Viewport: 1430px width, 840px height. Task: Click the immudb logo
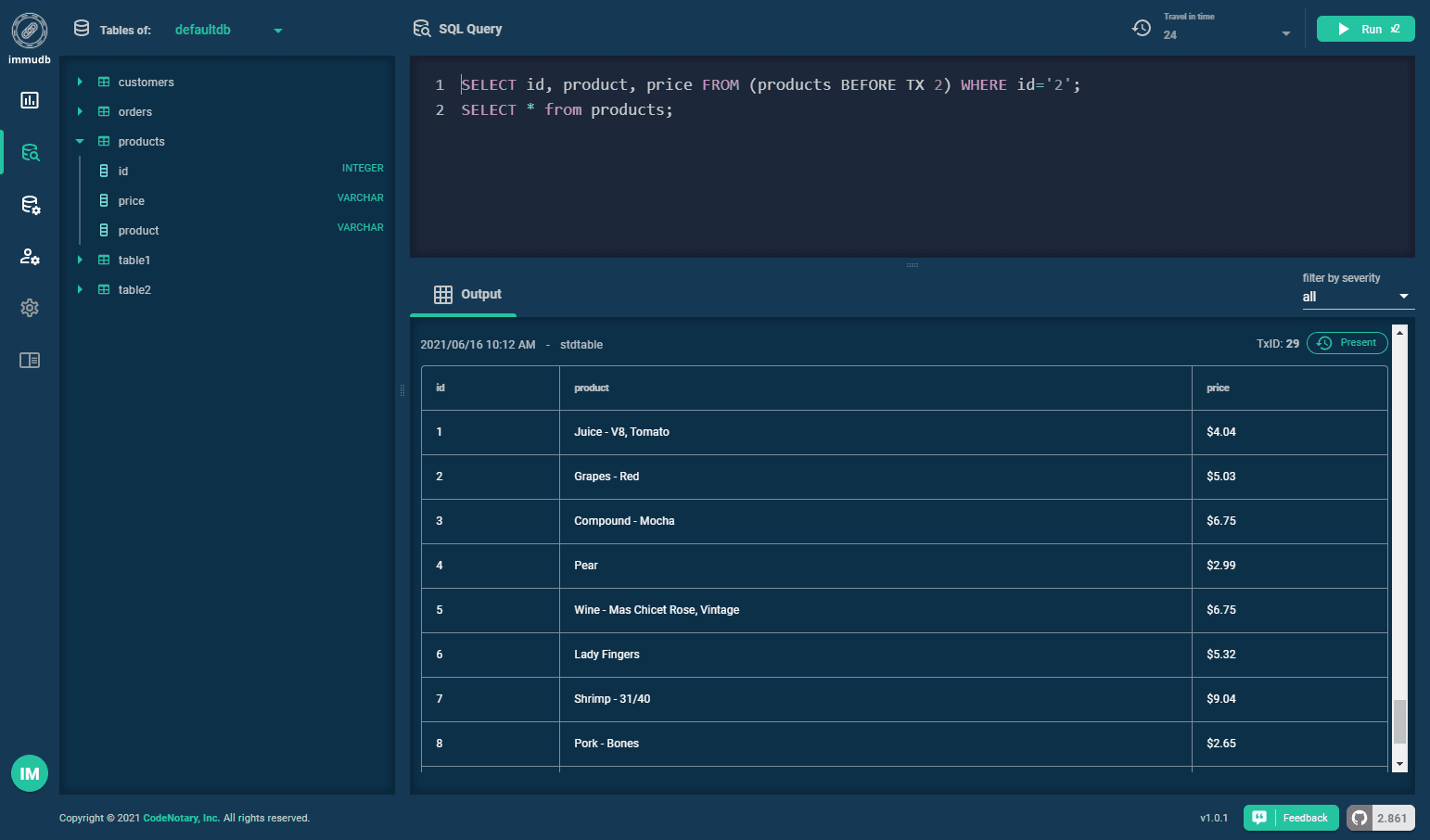coord(29,29)
